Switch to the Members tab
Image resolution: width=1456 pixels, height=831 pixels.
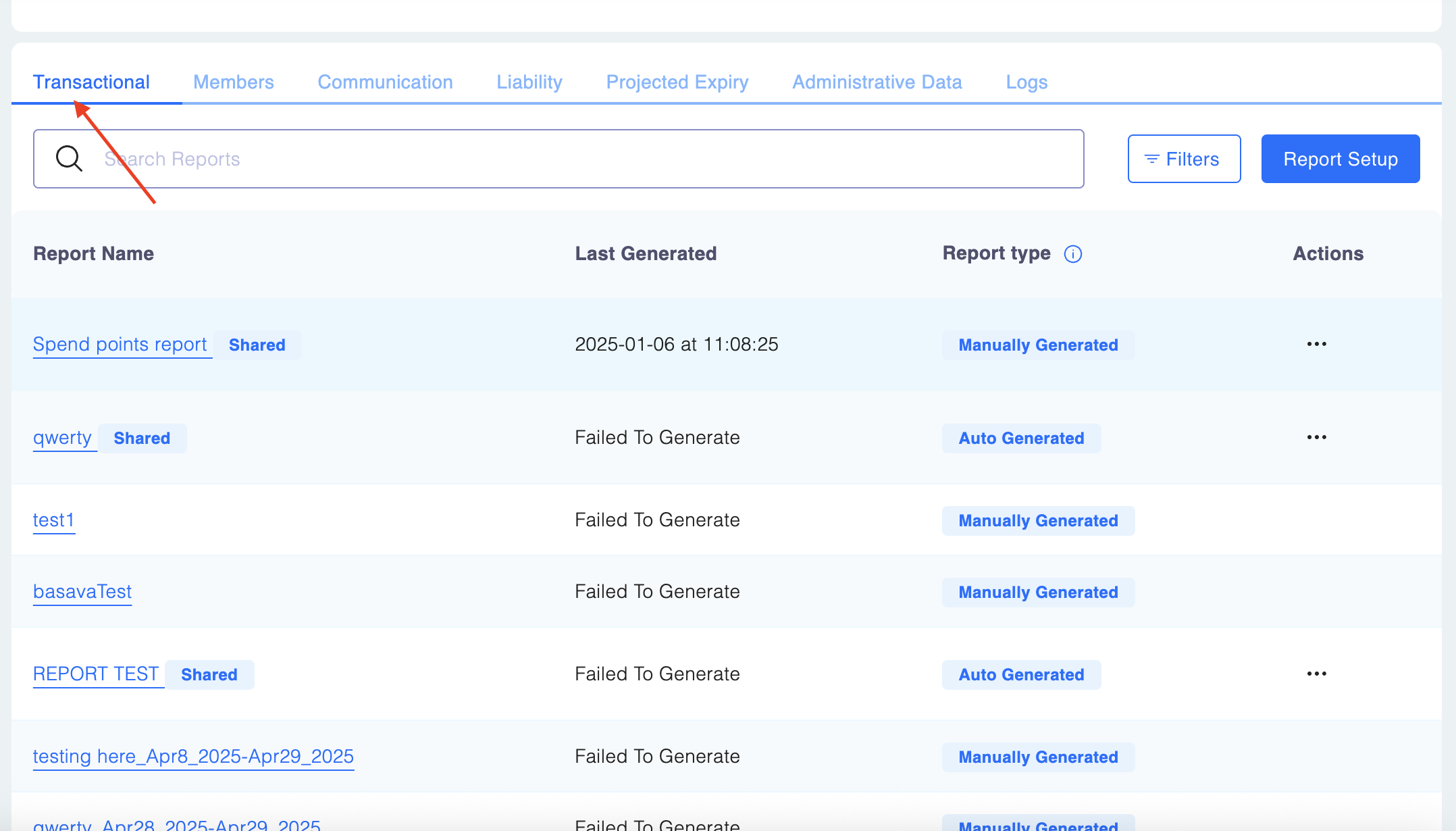click(x=234, y=82)
